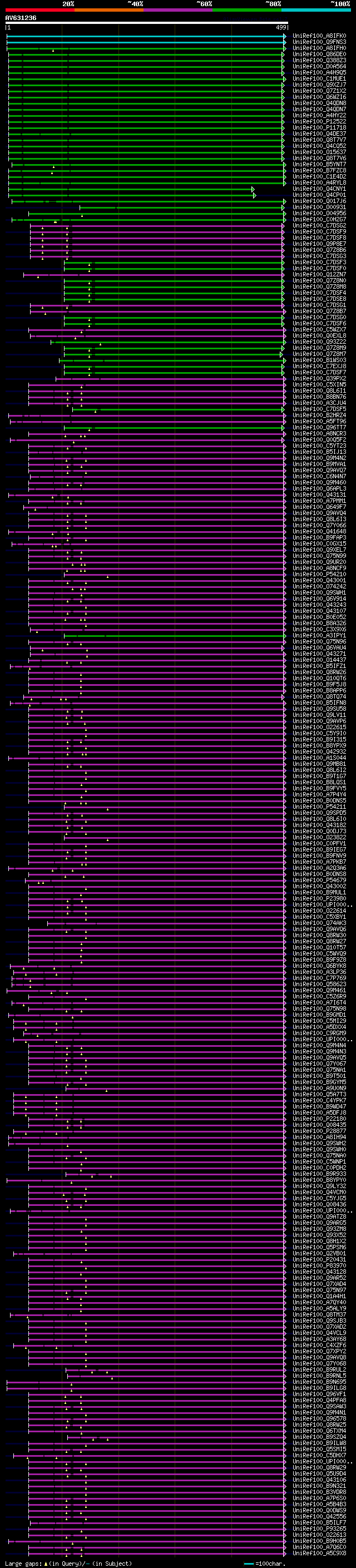Open hit UniRef100_O04956
This screenshot has height=1568, width=356.
319,213
